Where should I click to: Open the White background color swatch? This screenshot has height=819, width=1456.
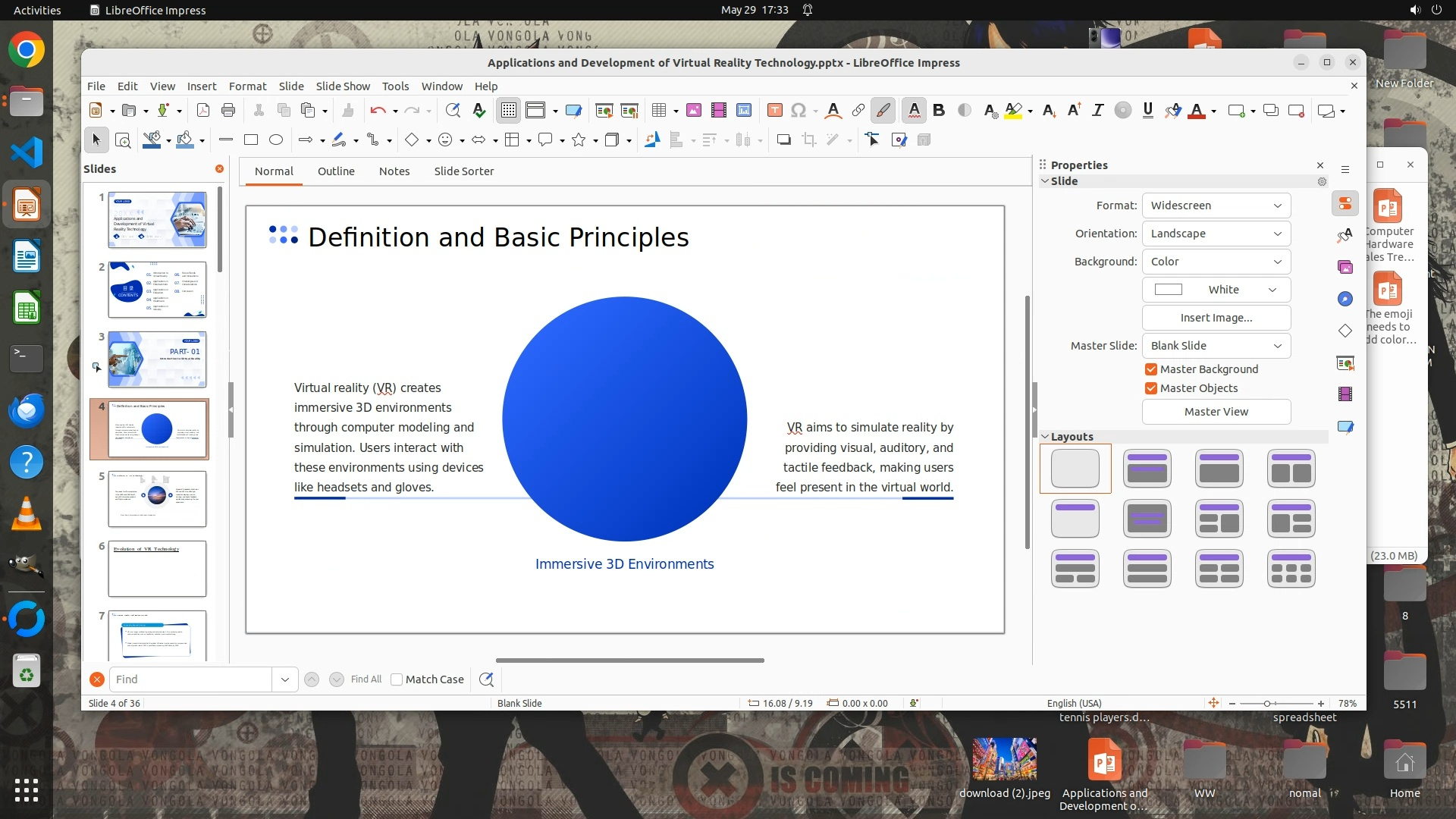(1216, 290)
